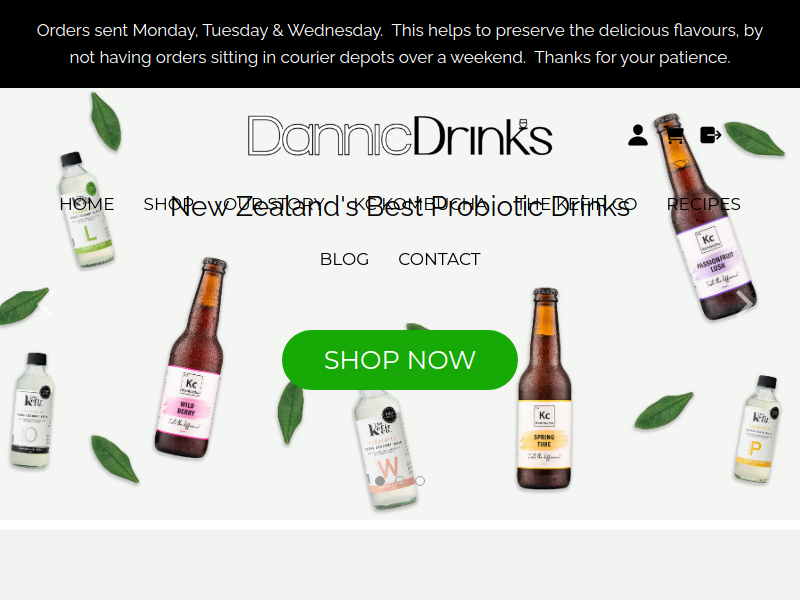The width and height of the screenshot is (800, 600).
Task: Select the second carousel dot
Action: [x=400, y=481]
